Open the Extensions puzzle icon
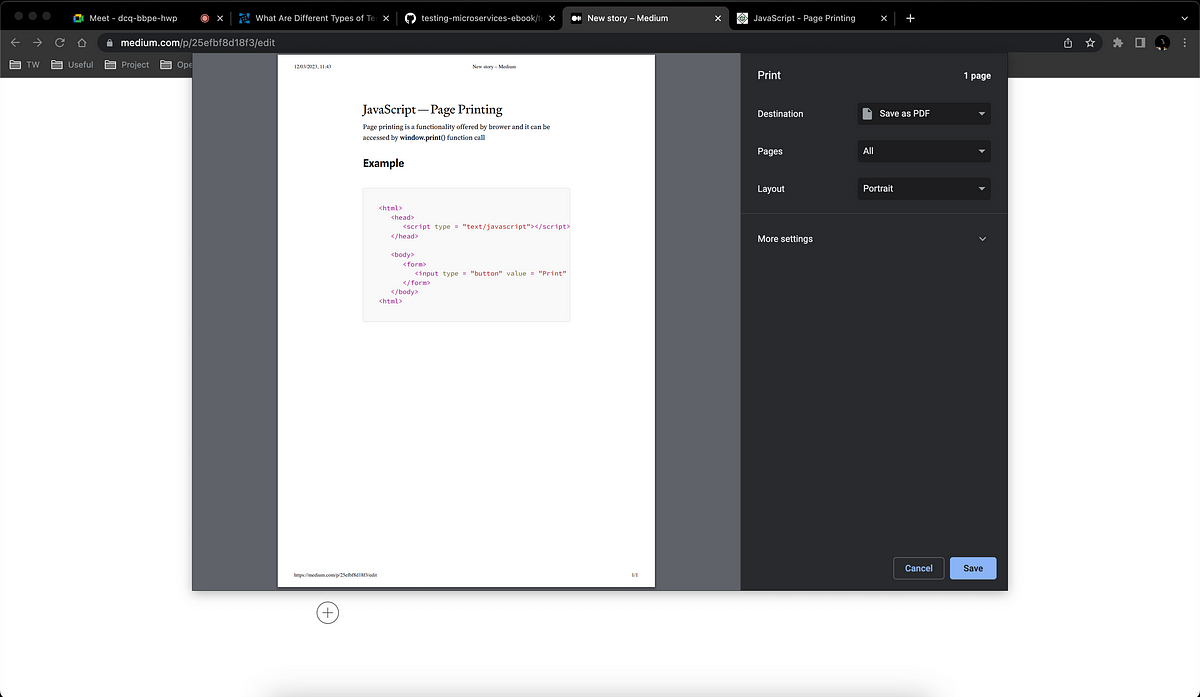Image resolution: width=1200 pixels, height=697 pixels. point(1118,43)
